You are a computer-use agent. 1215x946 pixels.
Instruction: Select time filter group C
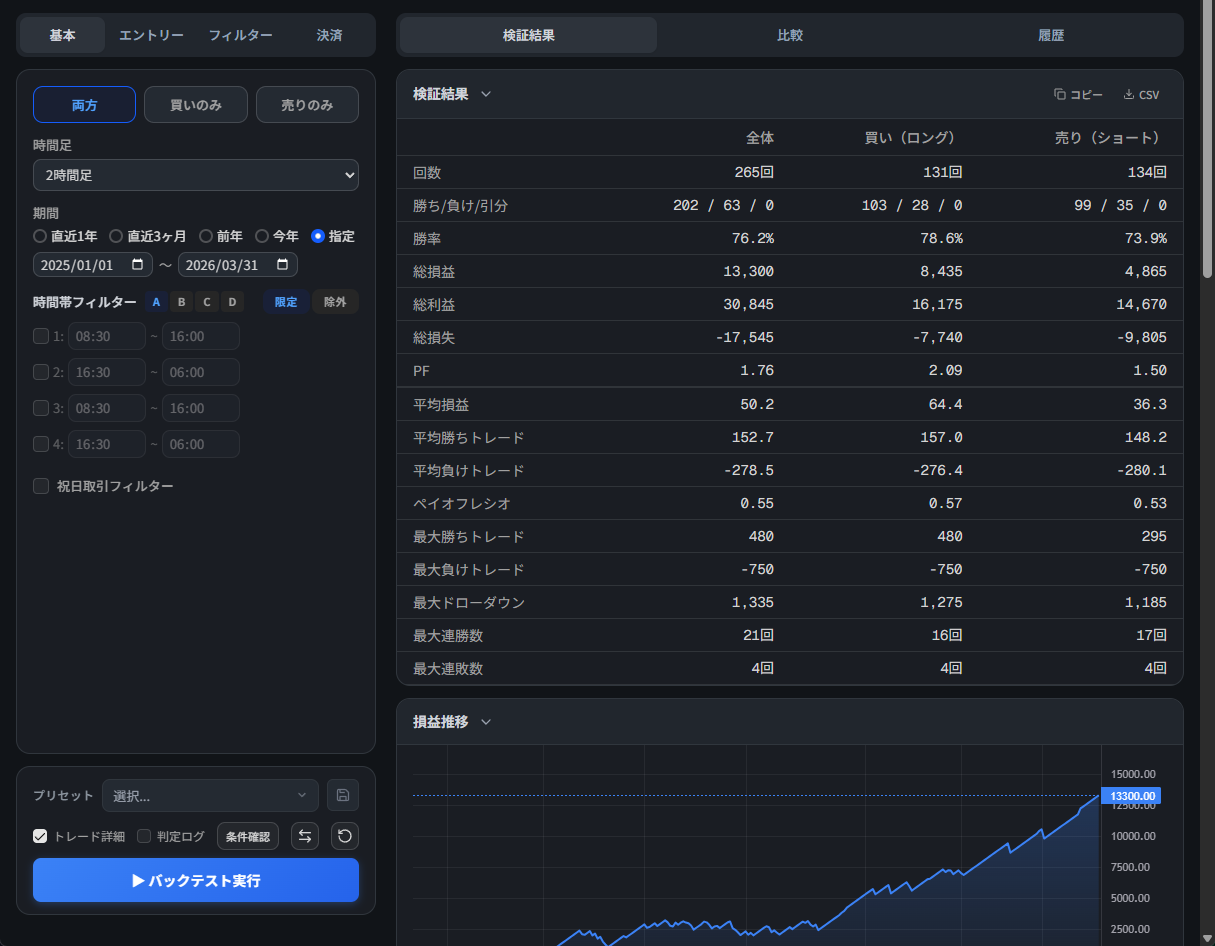[207, 302]
